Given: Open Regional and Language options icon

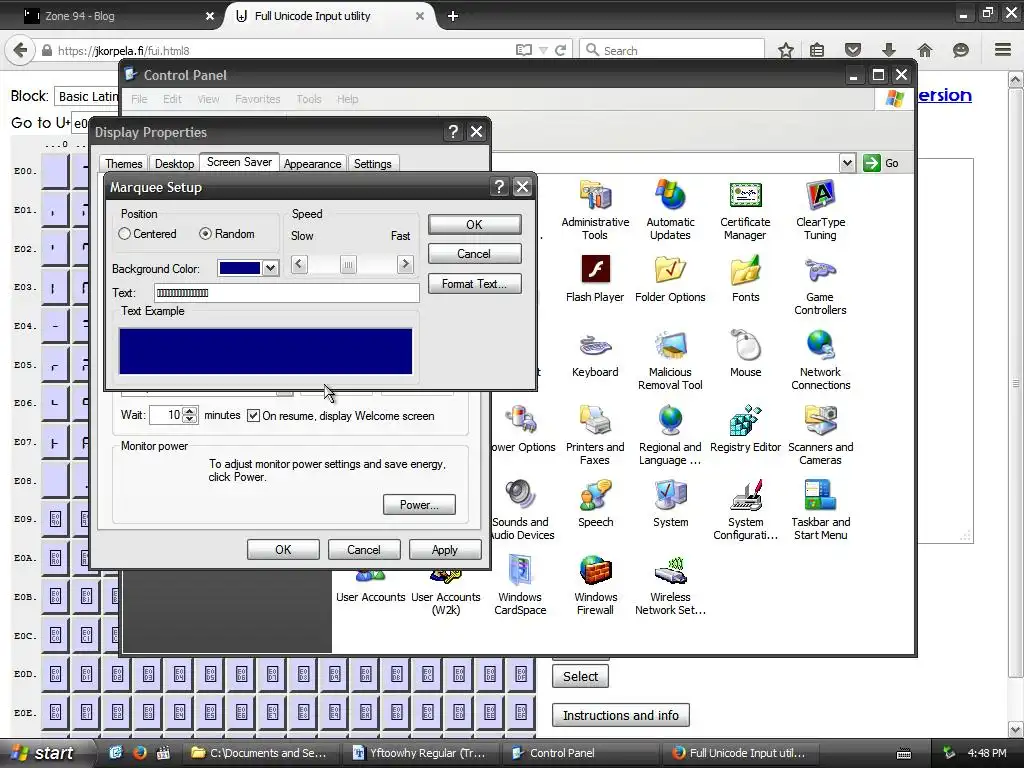Looking at the screenshot, I should click(670, 436).
